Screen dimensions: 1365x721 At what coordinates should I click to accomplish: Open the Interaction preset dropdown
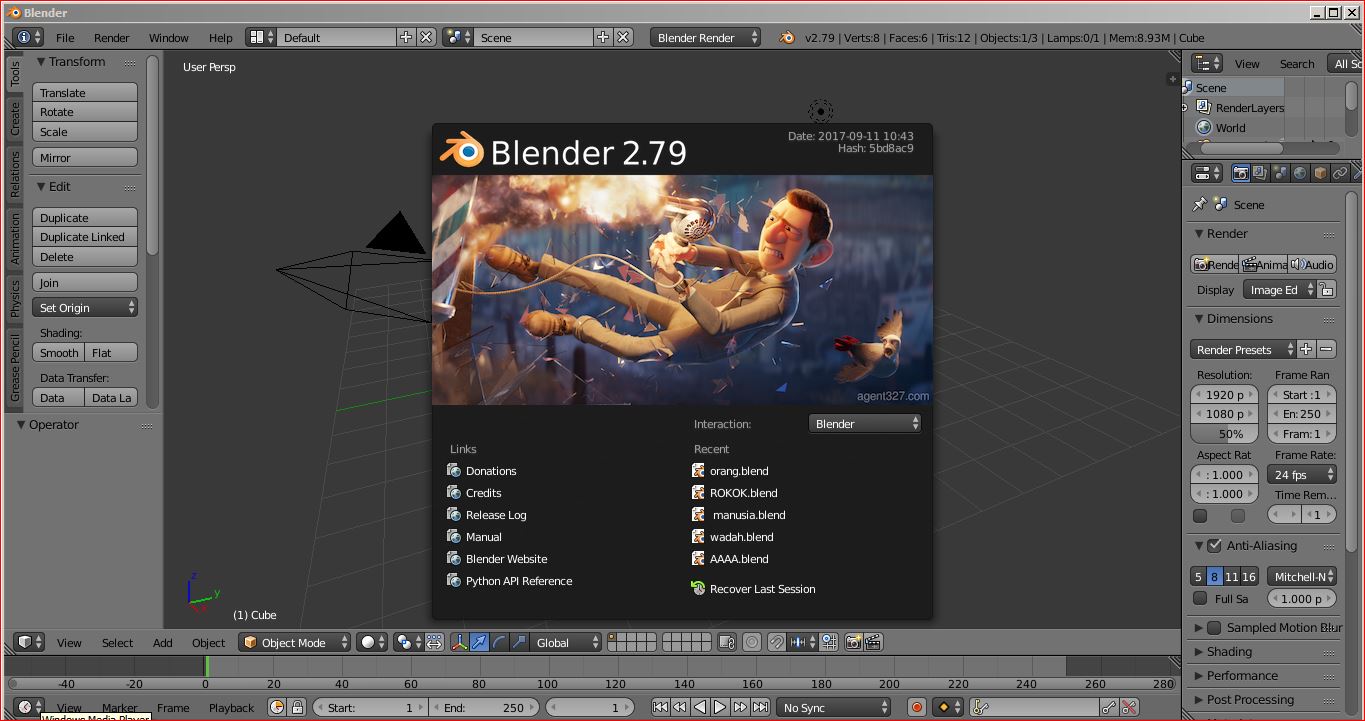(865, 423)
